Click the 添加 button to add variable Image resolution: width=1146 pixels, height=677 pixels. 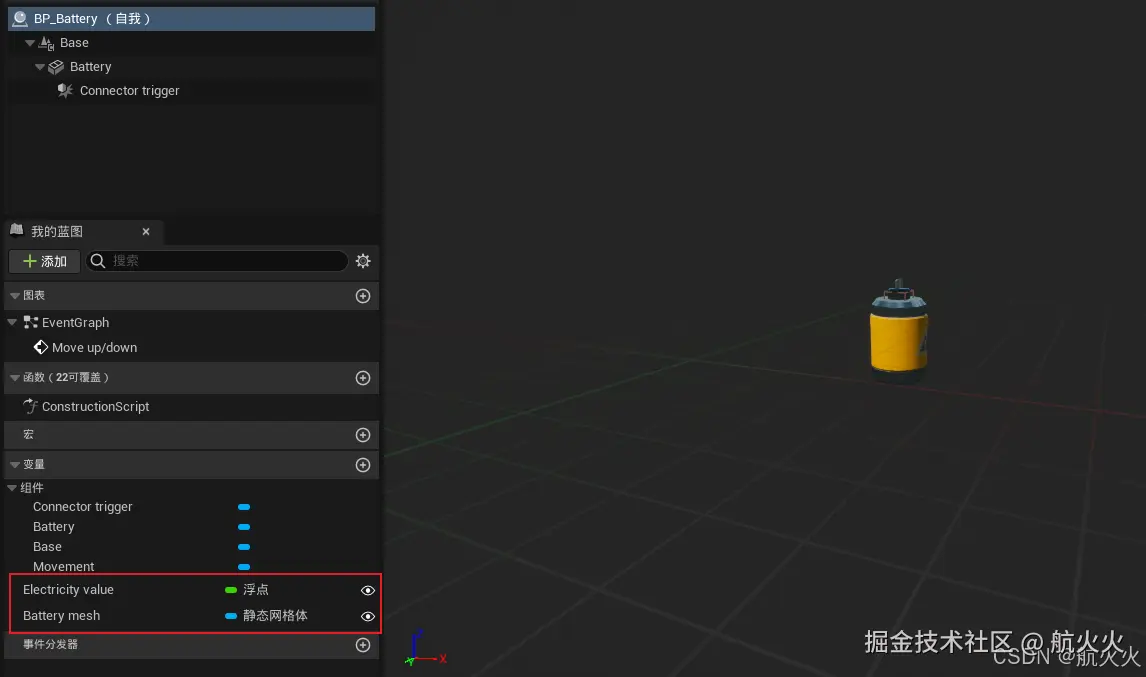coord(44,261)
